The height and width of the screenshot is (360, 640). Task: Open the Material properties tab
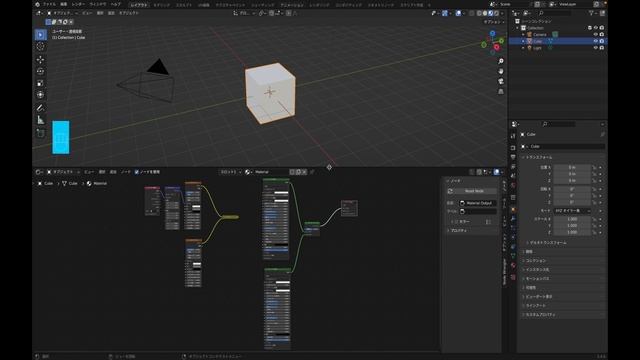513,265
